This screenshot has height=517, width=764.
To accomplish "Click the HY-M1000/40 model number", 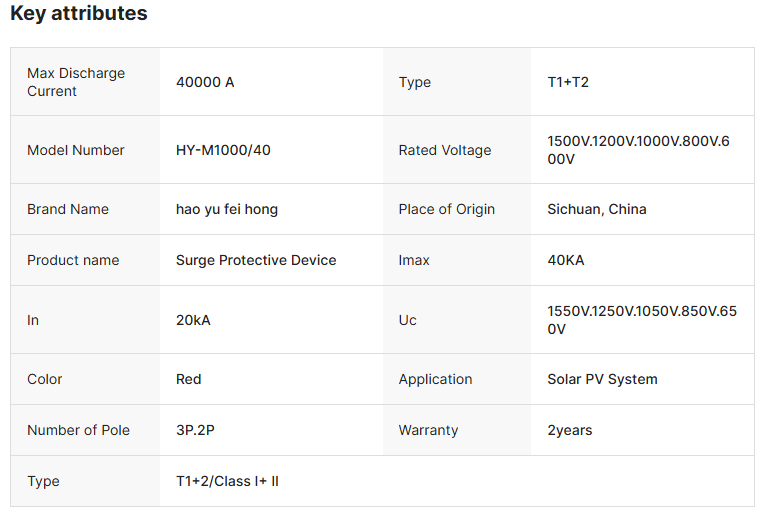I will (223, 150).
